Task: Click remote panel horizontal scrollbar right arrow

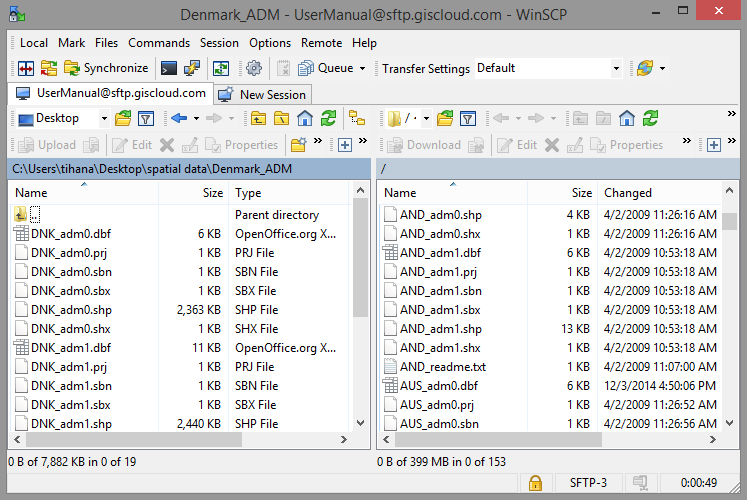Action: pos(713,440)
